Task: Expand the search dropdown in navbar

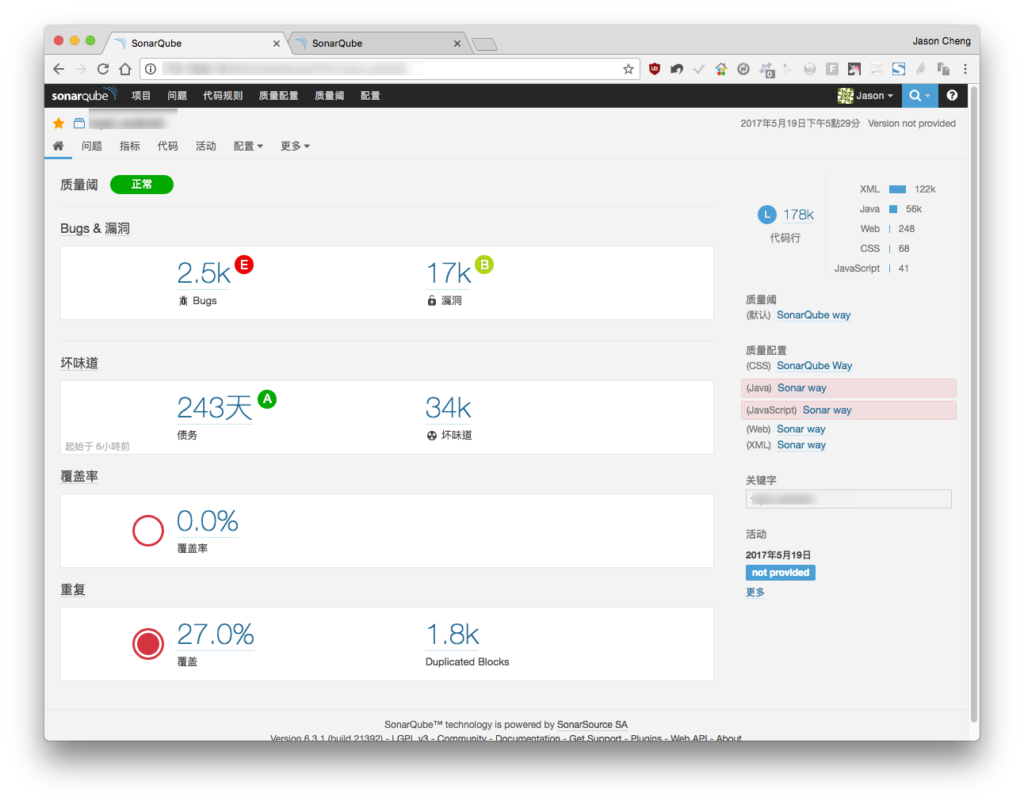Action: click(x=920, y=95)
